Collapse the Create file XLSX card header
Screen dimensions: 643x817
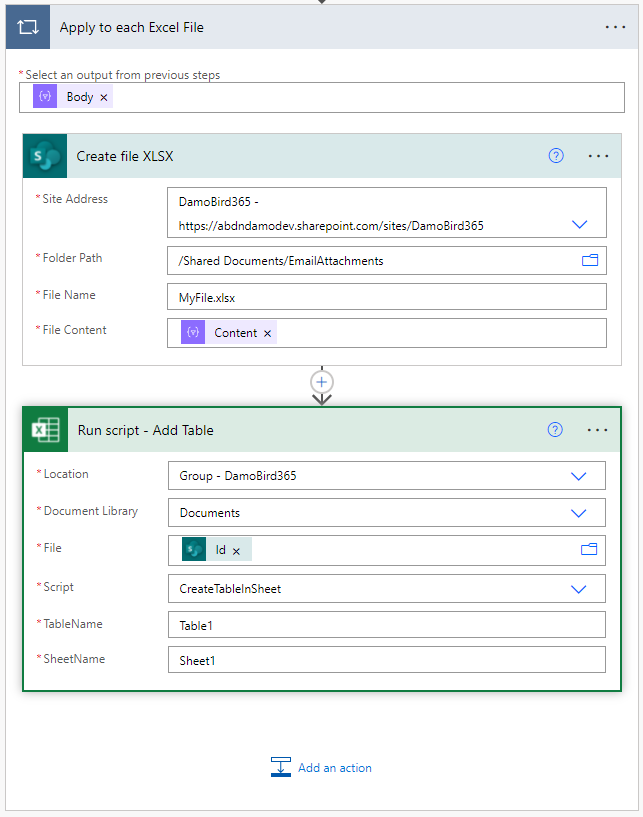coord(322,156)
